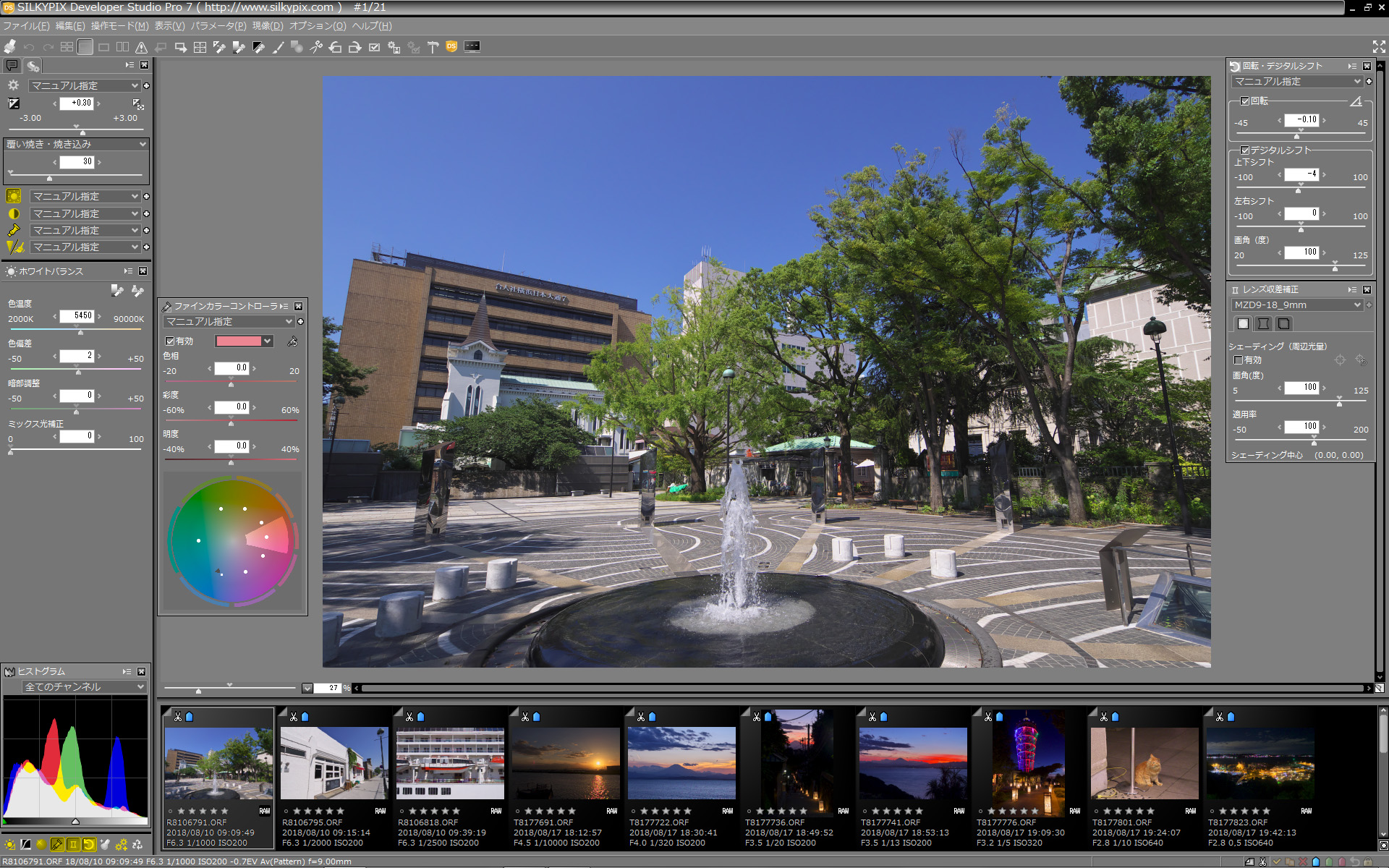The image size is (1389, 868).
Task: Open the 操作モード(M) menu
Action: [x=119, y=26]
